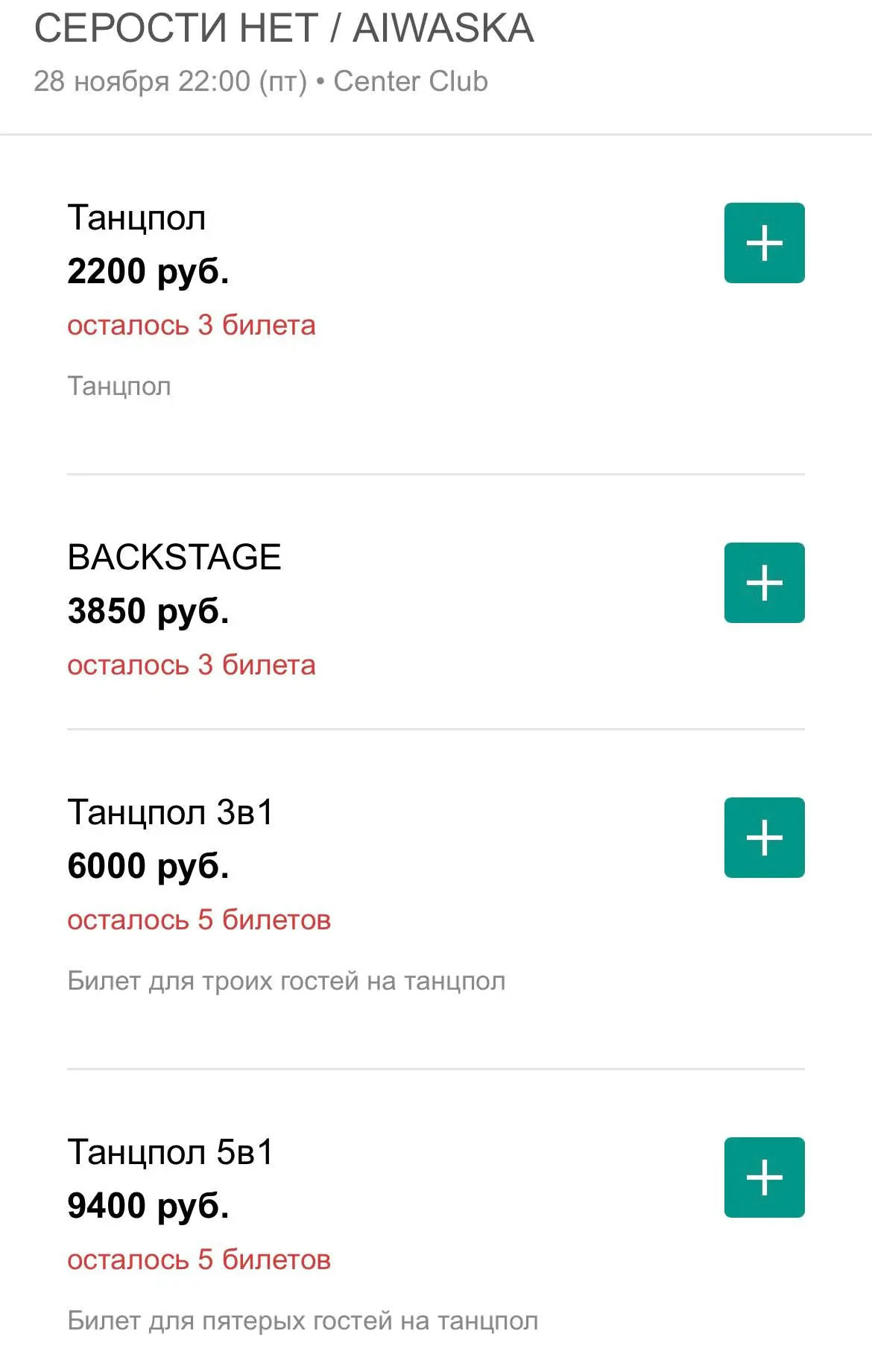Add a Танцпол ticket for 2200 руб.
872x1372 pixels.
[764, 243]
